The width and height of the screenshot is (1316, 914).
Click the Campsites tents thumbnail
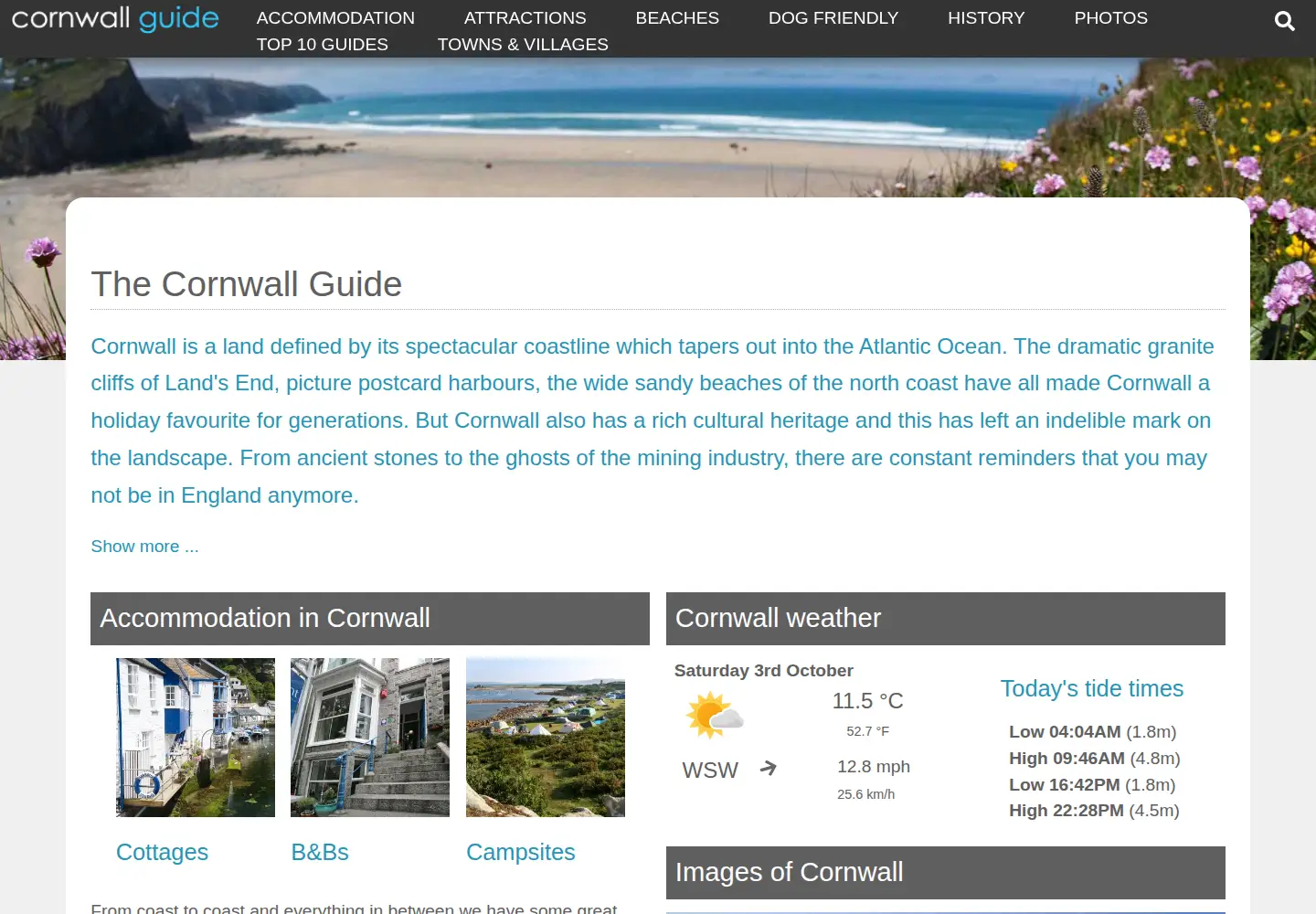(546, 738)
